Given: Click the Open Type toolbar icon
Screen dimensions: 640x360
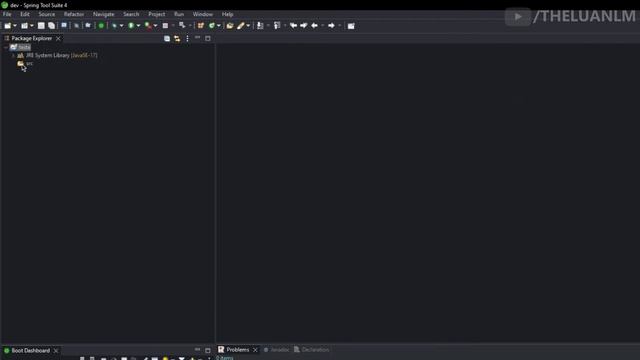Looking at the screenshot, I should pos(230,26).
